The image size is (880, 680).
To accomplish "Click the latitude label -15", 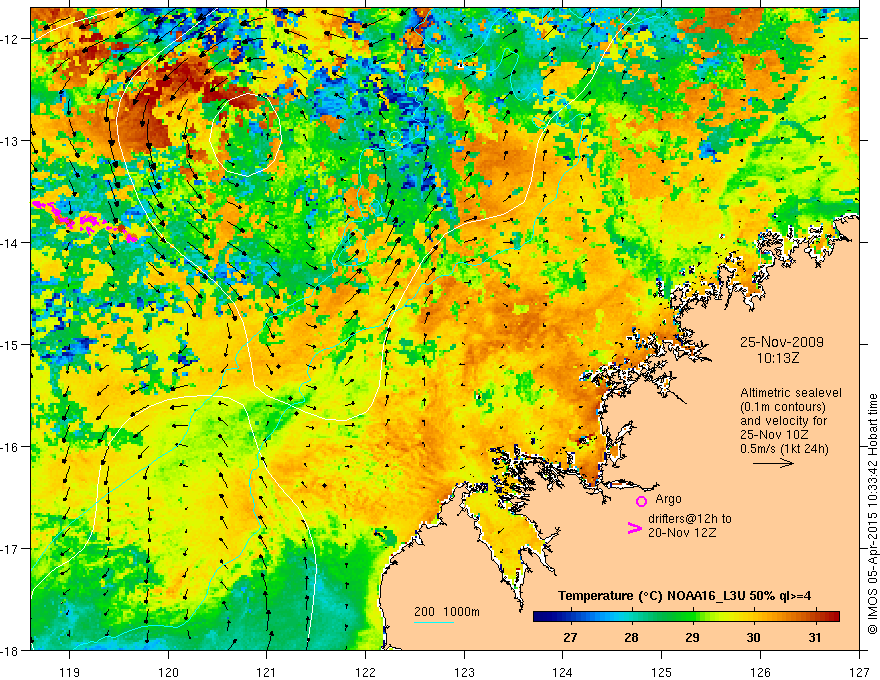I will pyautogui.click(x=11, y=344).
